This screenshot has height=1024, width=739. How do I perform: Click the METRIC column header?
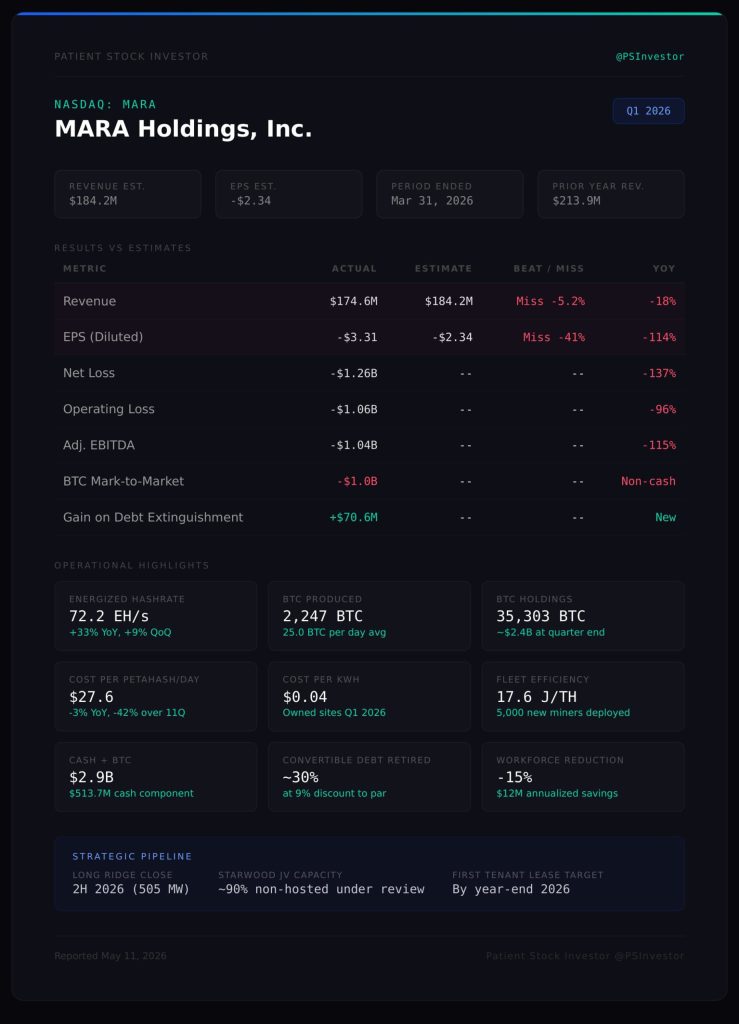pyautogui.click(x=85, y=268)
